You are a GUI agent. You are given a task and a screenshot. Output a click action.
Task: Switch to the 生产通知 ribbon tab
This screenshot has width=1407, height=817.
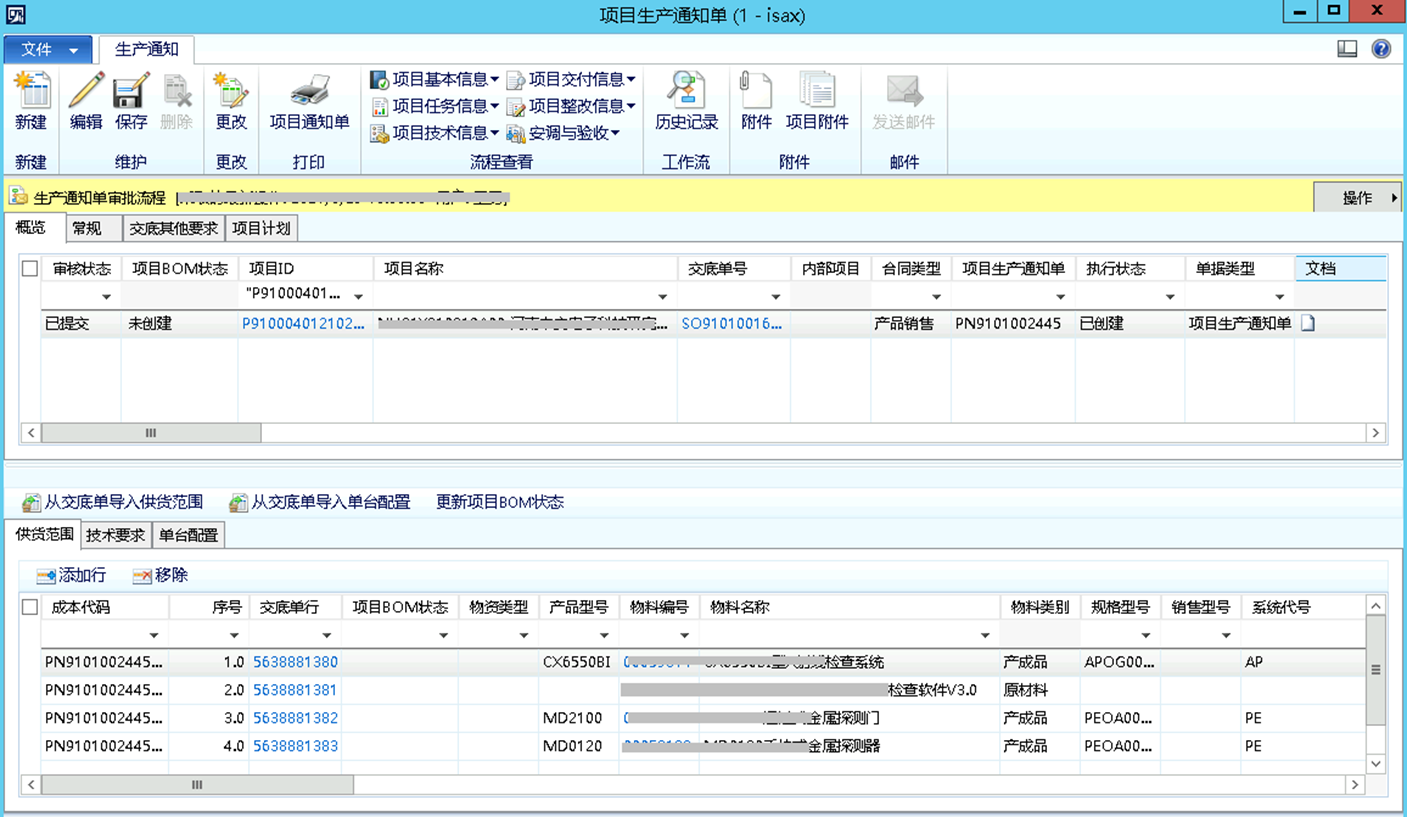[x=147, y=49]
